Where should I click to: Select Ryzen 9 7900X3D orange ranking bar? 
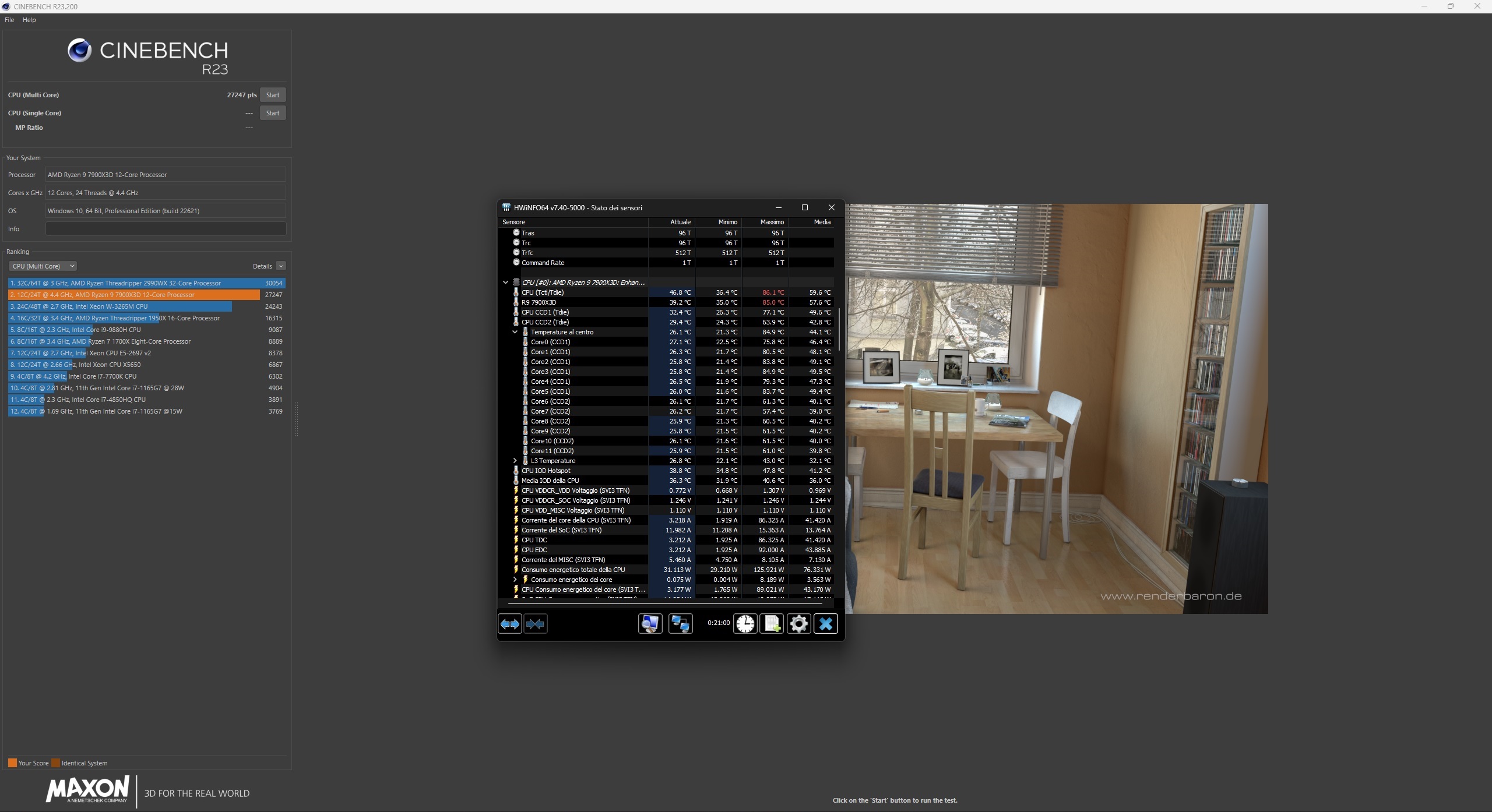[x=134, y=295]
